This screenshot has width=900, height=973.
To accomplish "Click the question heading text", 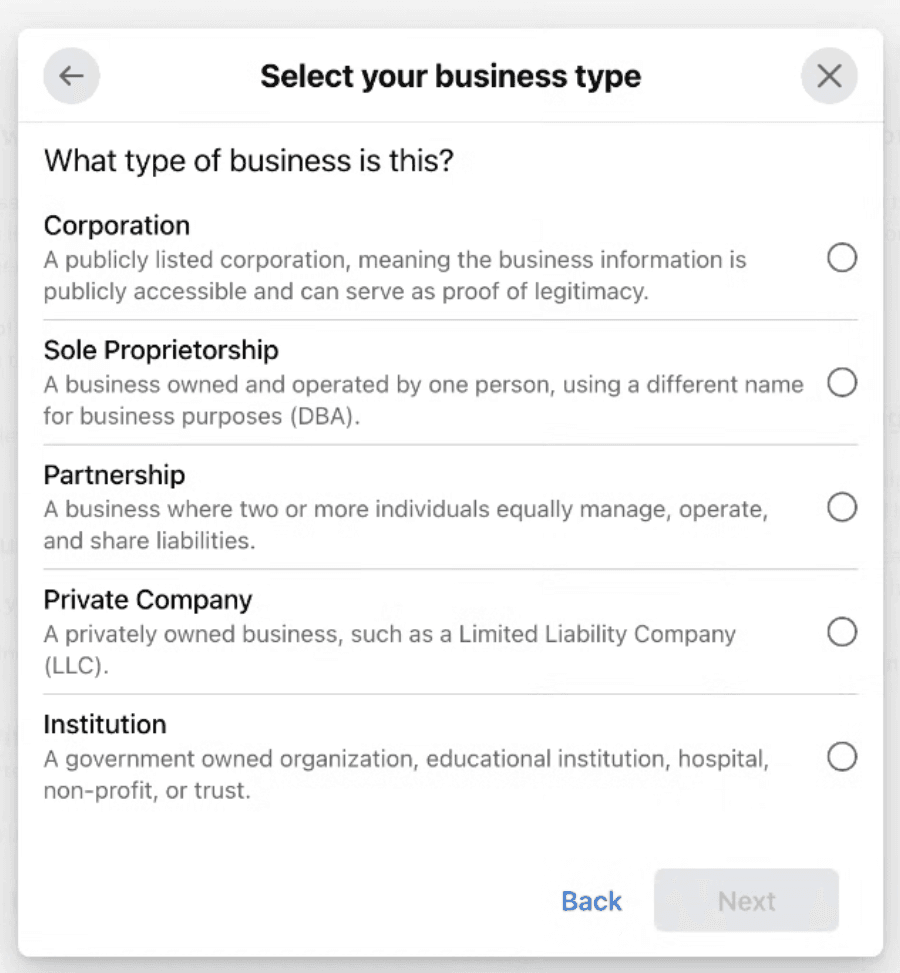I will tap(247, 160).
